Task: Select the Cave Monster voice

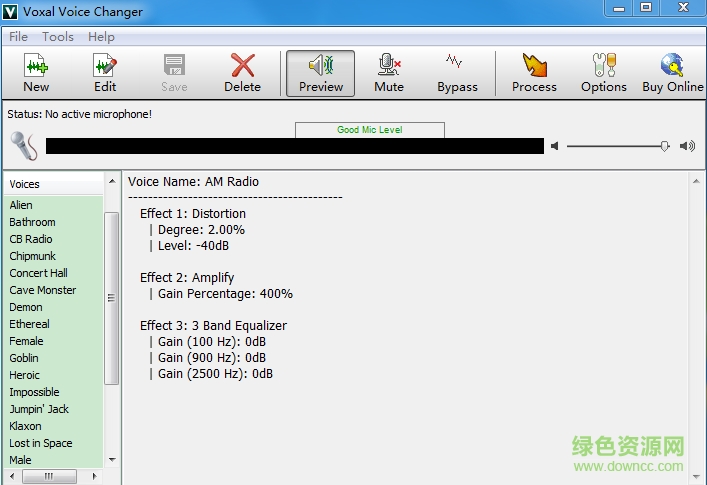Action: tap(54, 290)
